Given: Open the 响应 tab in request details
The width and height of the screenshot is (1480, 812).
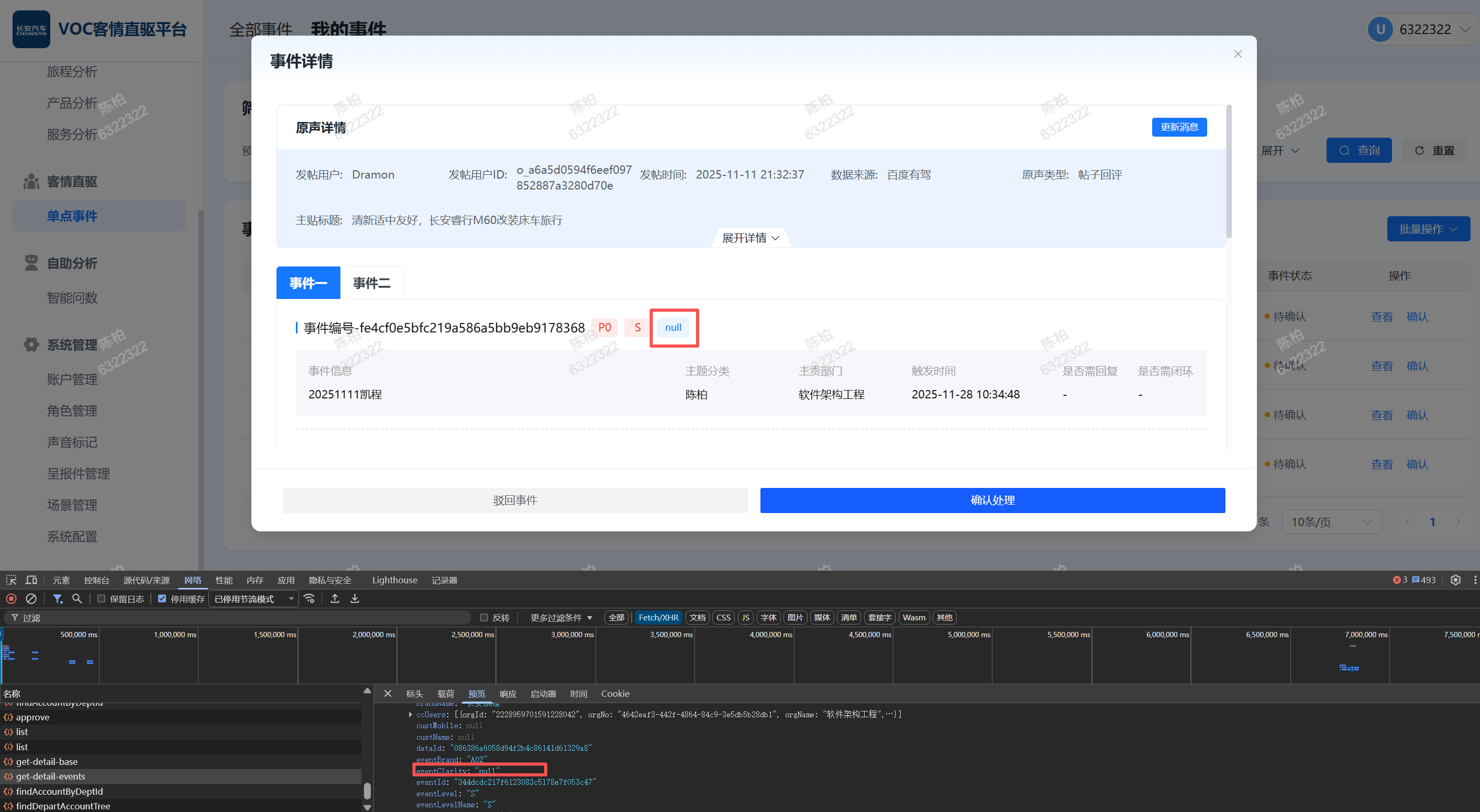Looking at the screenshot, I should [x=507, y=694].
